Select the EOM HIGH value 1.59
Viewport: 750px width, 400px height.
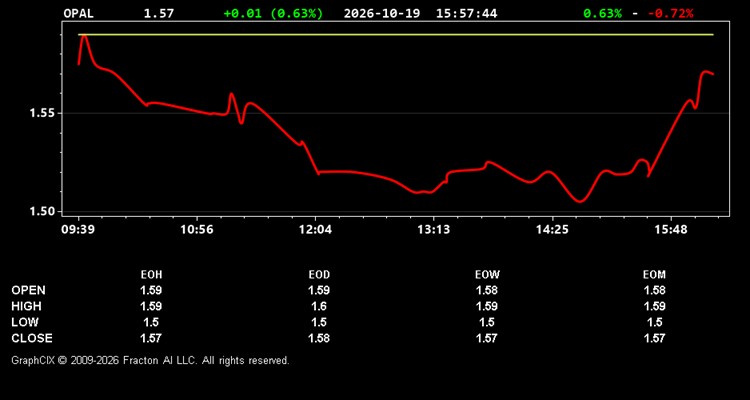pyautogui.click(x=654, y=306)
